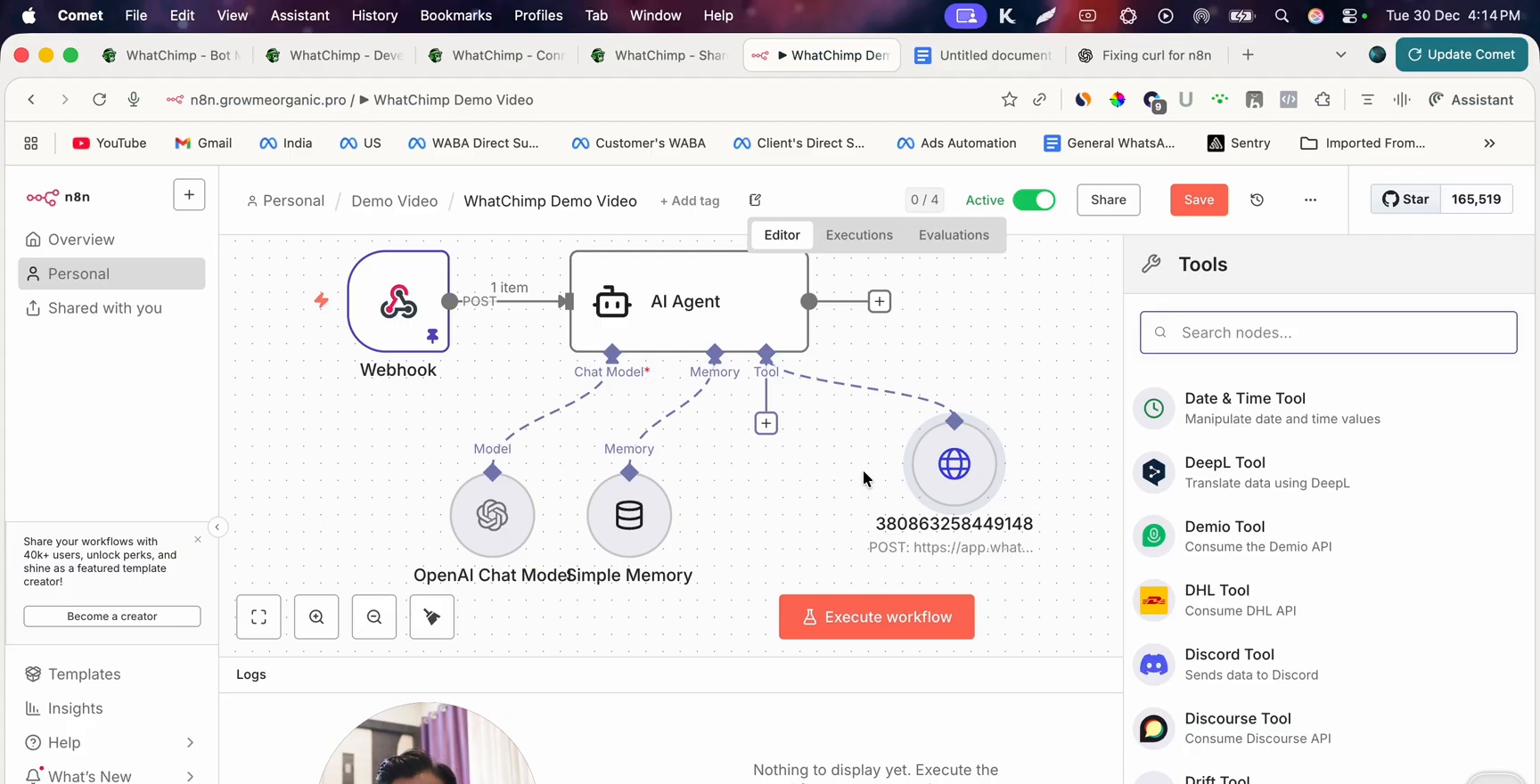1540x784 pixels.
Task: Open the HTTP request globe tool node
Action: click(x=954, y=464)
